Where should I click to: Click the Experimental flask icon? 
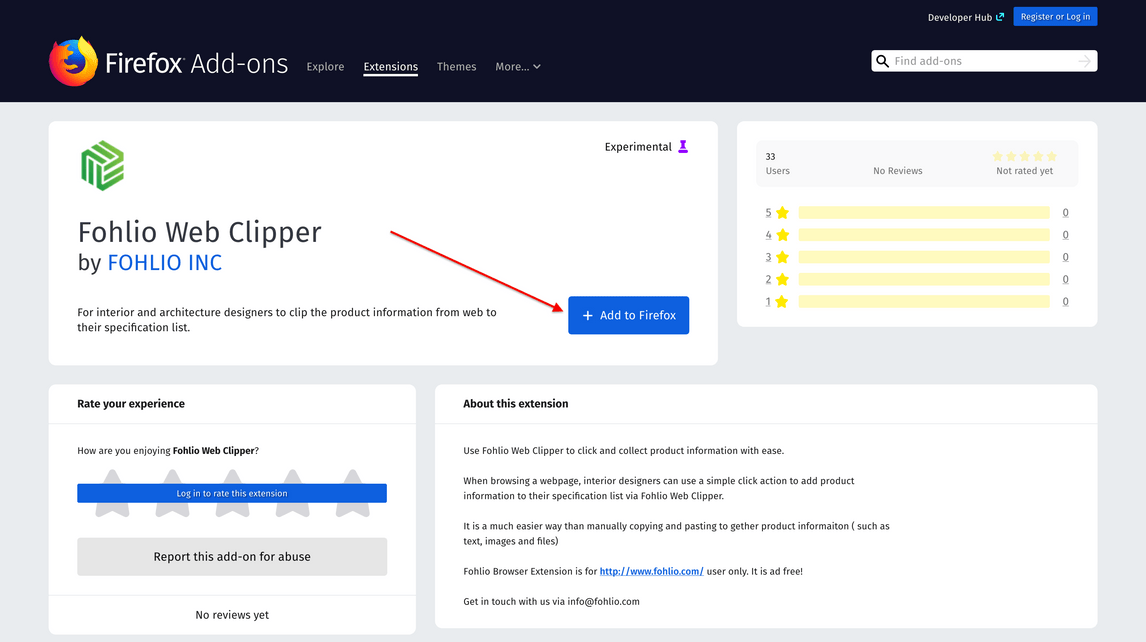tap(683, 146)
